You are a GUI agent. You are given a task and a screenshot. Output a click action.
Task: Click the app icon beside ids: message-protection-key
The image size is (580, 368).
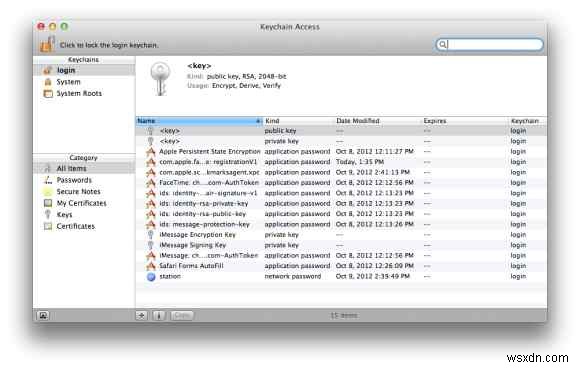[151, 224]
